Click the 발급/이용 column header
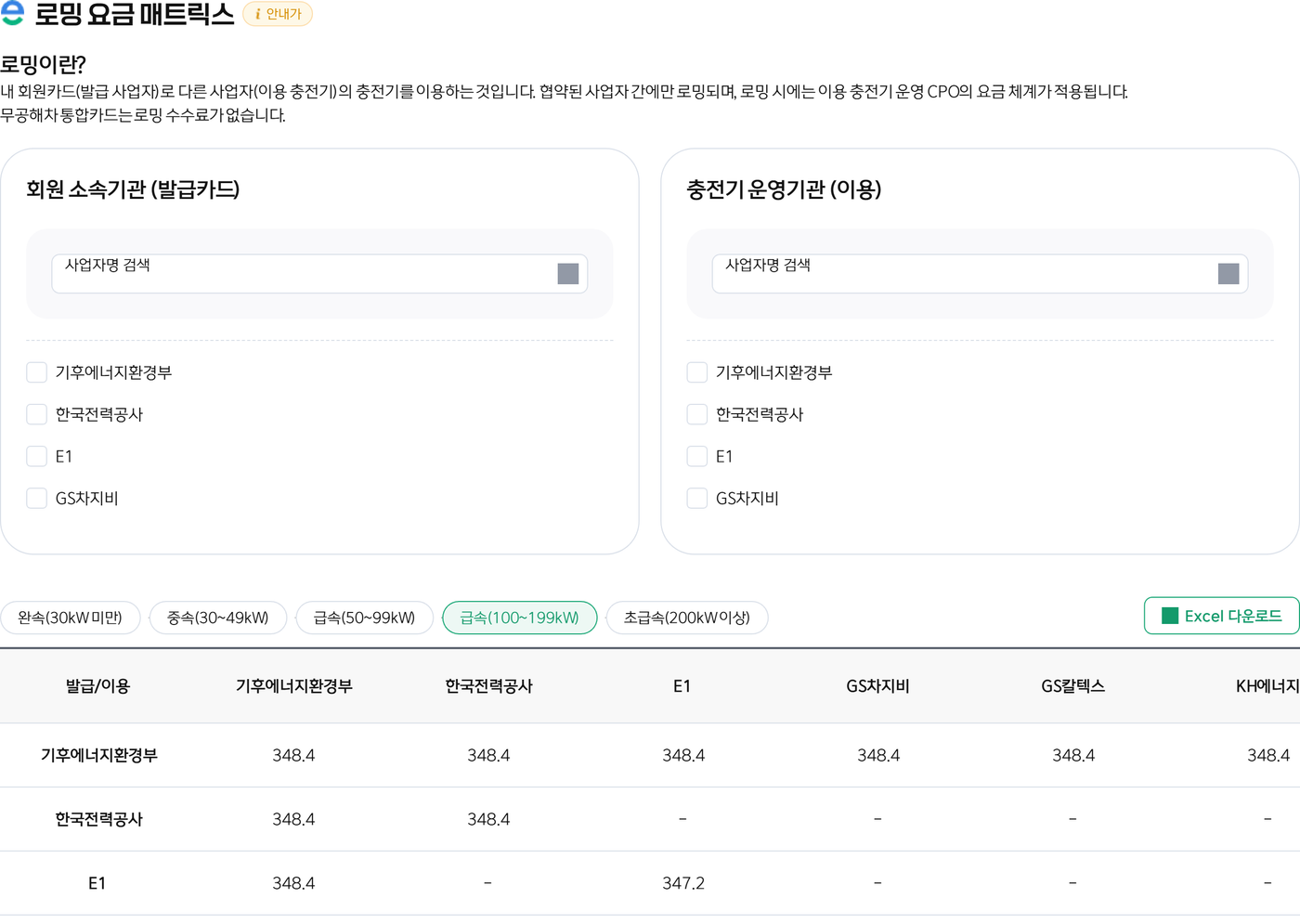This screenshot has height=924, width=1300. click(x=97, y=686)
